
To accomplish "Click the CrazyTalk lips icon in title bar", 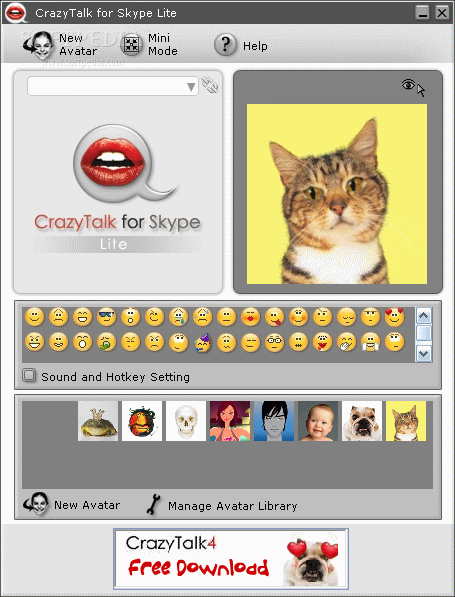I will [15, 13].
